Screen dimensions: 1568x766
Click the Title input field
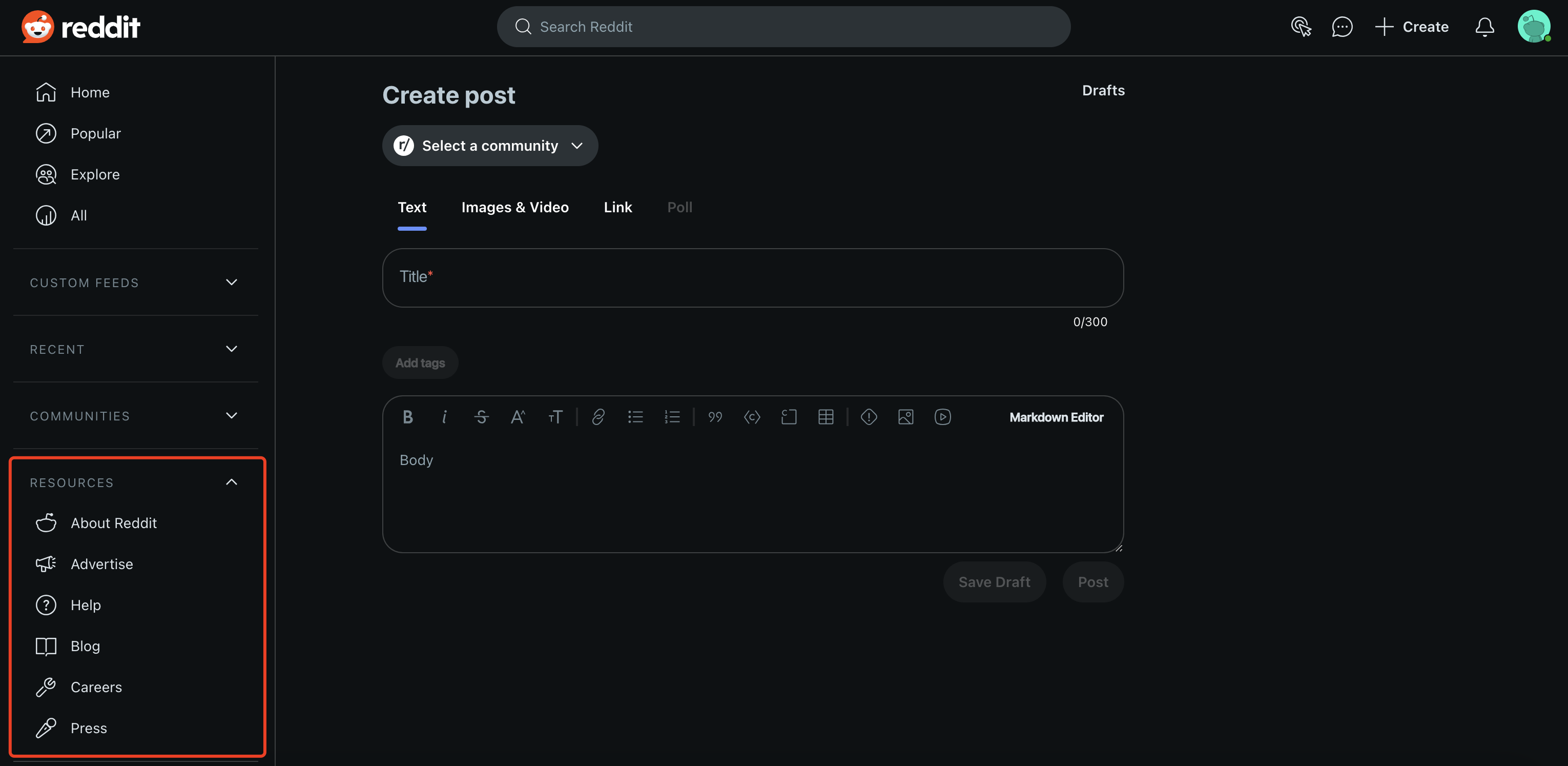click(752, 278)
